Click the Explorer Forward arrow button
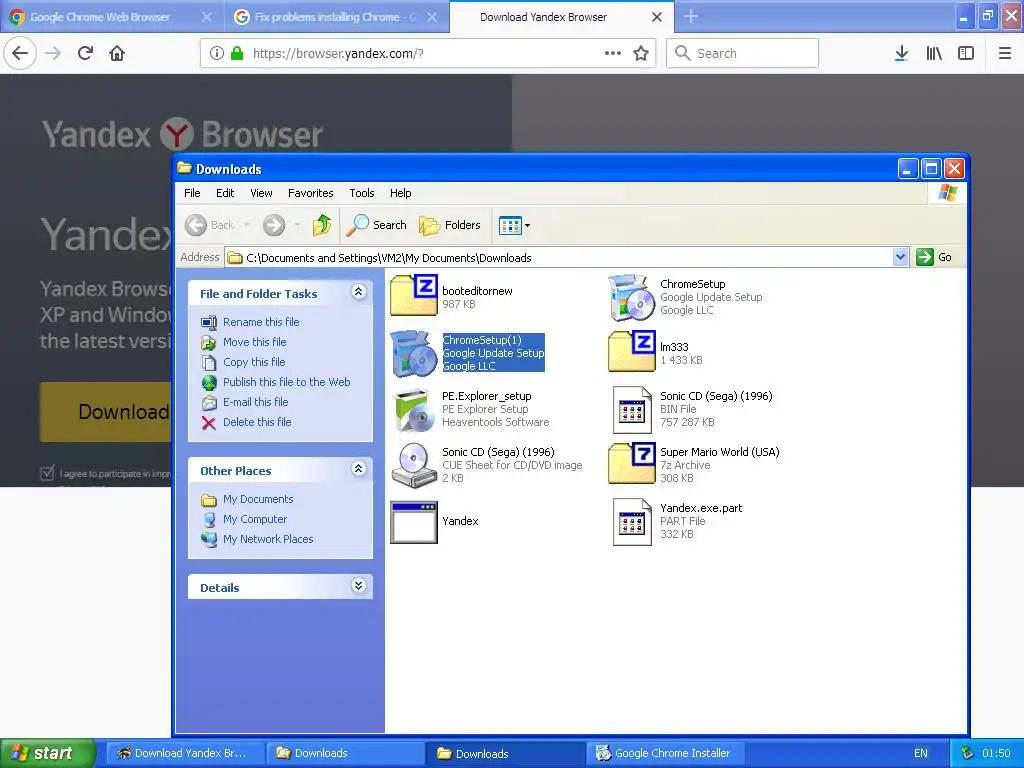 (x=274, y=225)
